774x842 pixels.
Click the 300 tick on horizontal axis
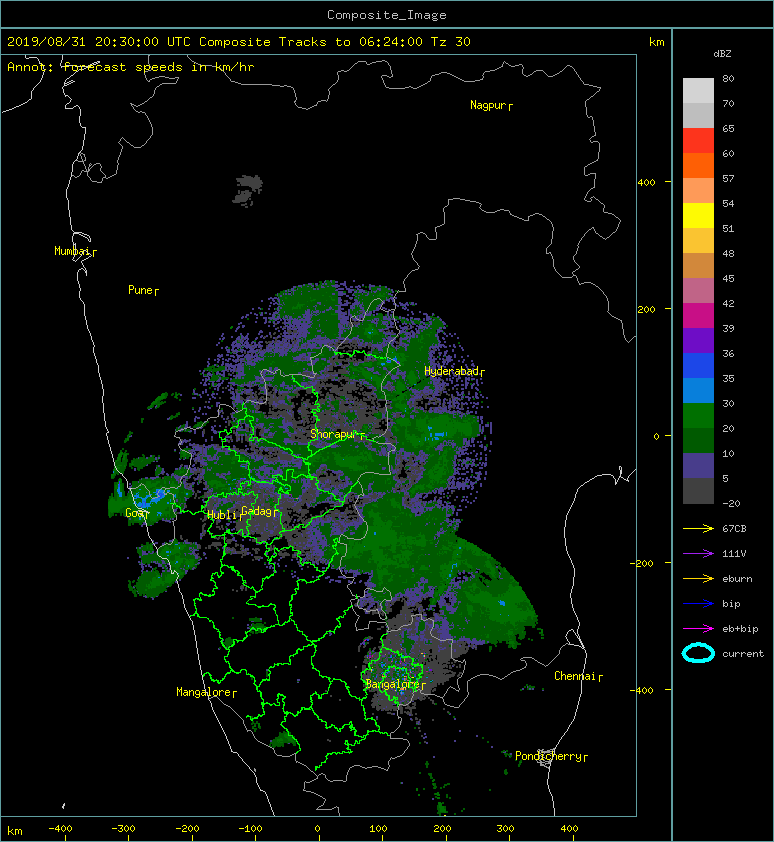pos(505,829)
